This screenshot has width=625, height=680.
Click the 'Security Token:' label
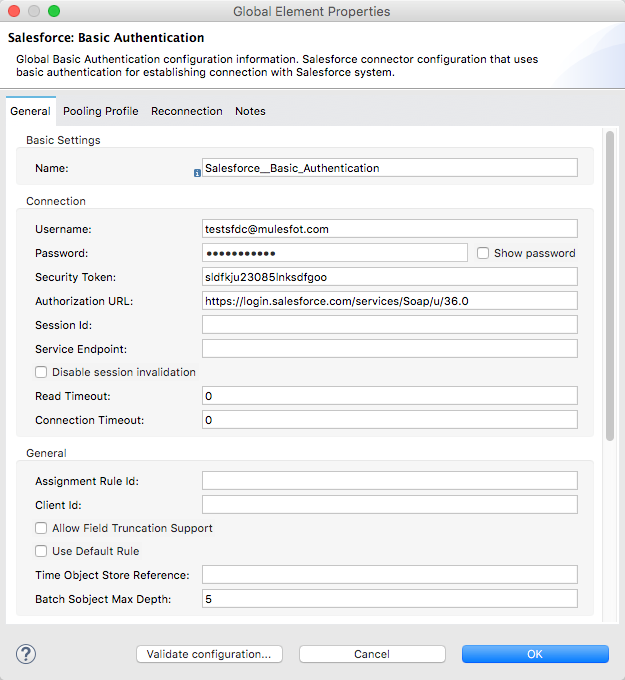pyautogui.click(x=75, y=277)
